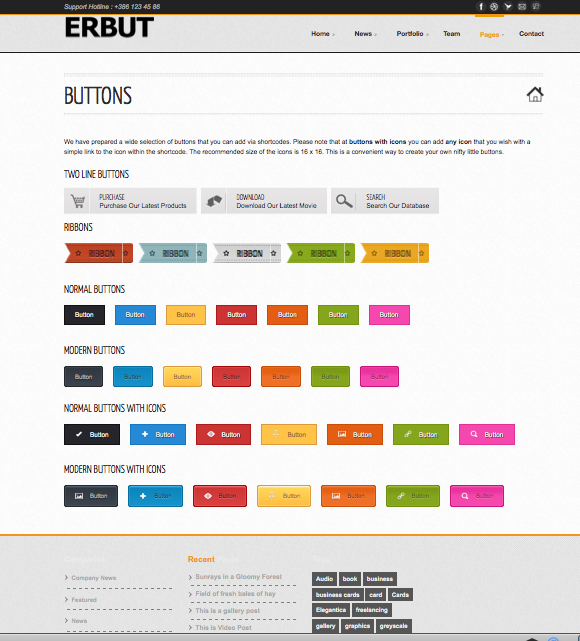The width and height of the screenshot is (580, 641).
Task: Click the freelancing tag
Action: tap(372, 610)
